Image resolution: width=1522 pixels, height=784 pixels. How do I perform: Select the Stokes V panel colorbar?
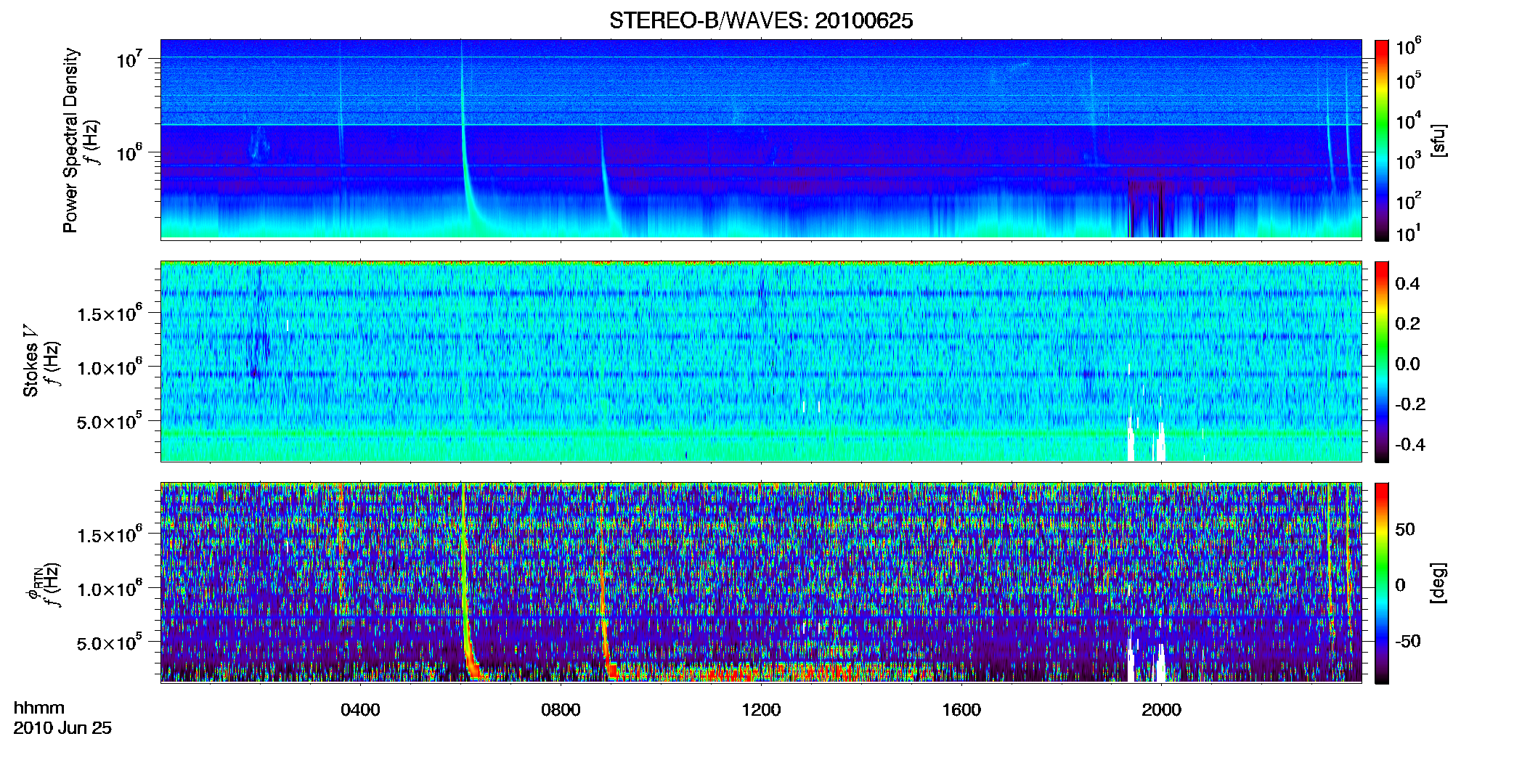tap(1382, 362)
